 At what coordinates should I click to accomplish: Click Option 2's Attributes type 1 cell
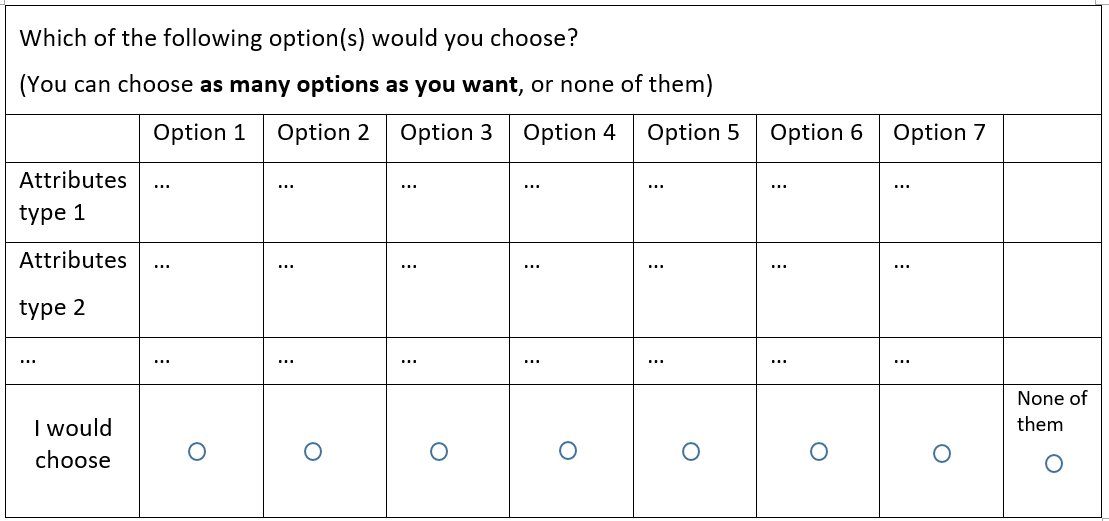pos(325,203)
